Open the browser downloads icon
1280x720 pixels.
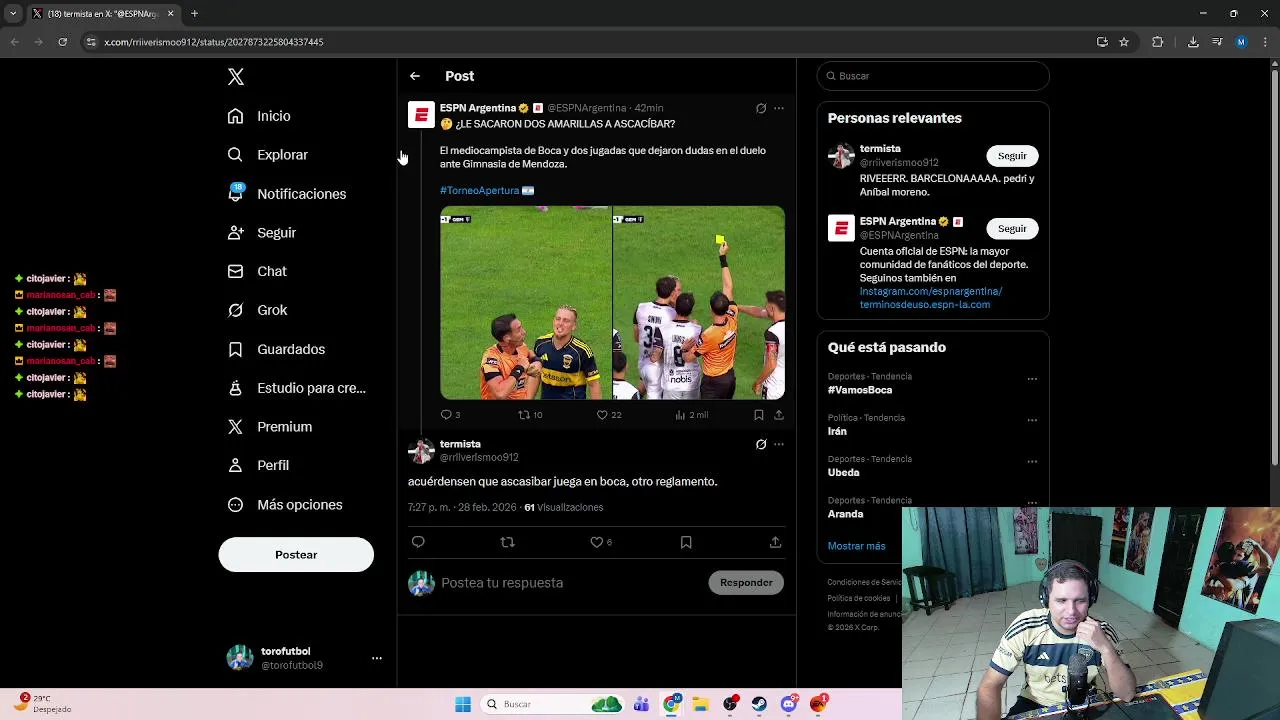point(1193,42)
